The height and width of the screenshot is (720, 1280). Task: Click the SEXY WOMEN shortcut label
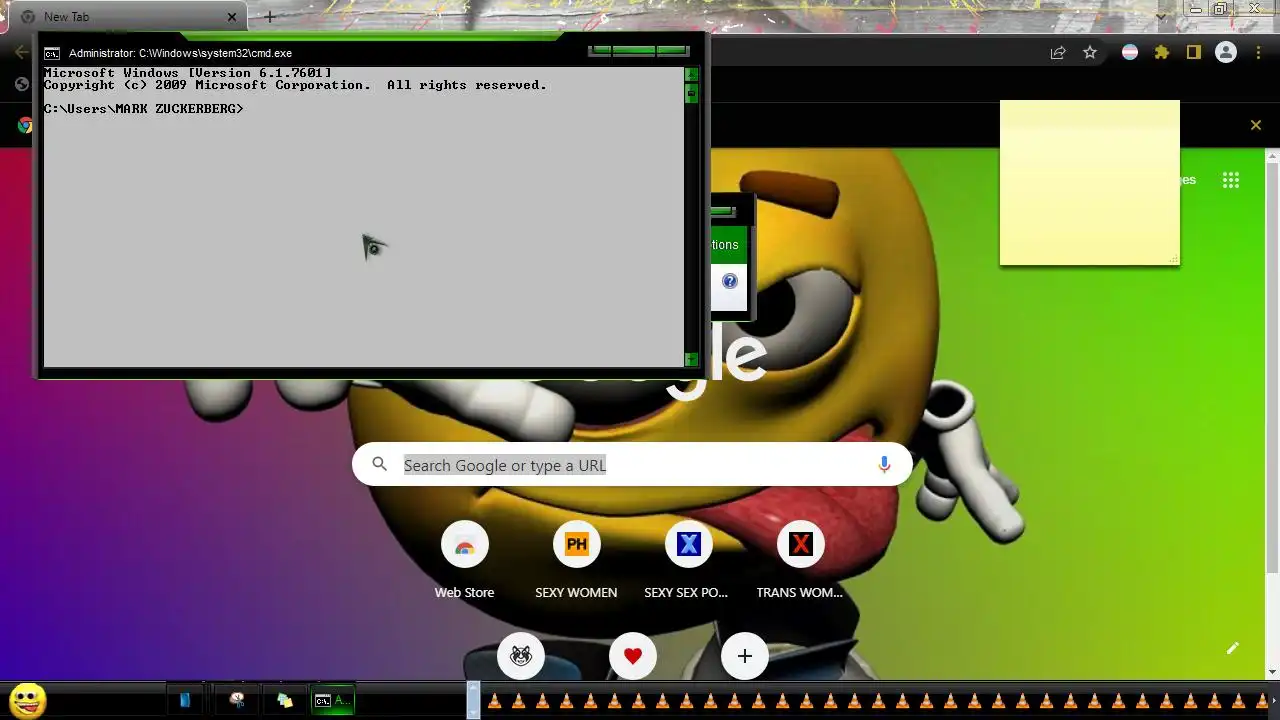(576, 592)
